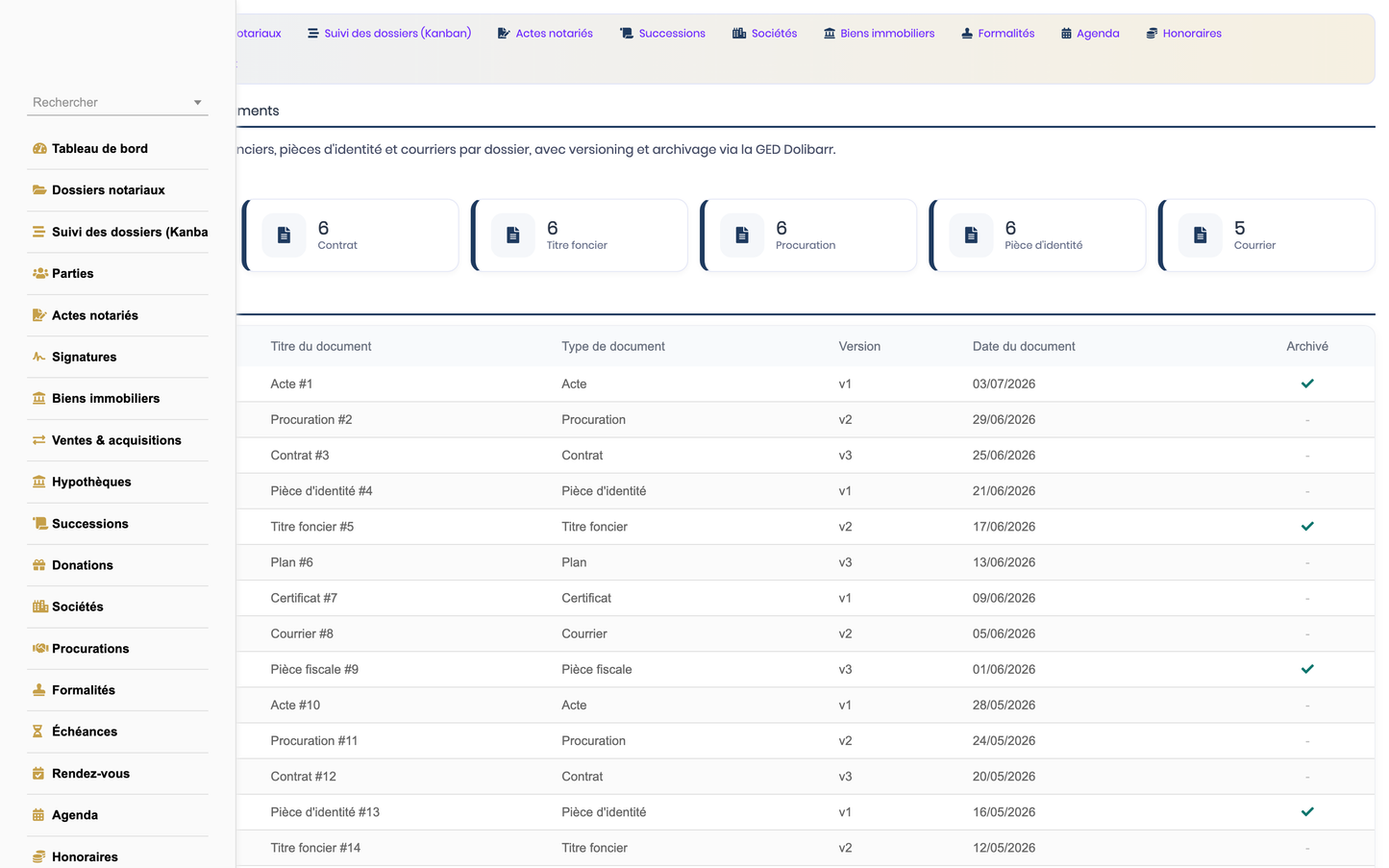The image size is (1389, 868).
Task: Sort by Titre du document column header
Action: [321, 347]
